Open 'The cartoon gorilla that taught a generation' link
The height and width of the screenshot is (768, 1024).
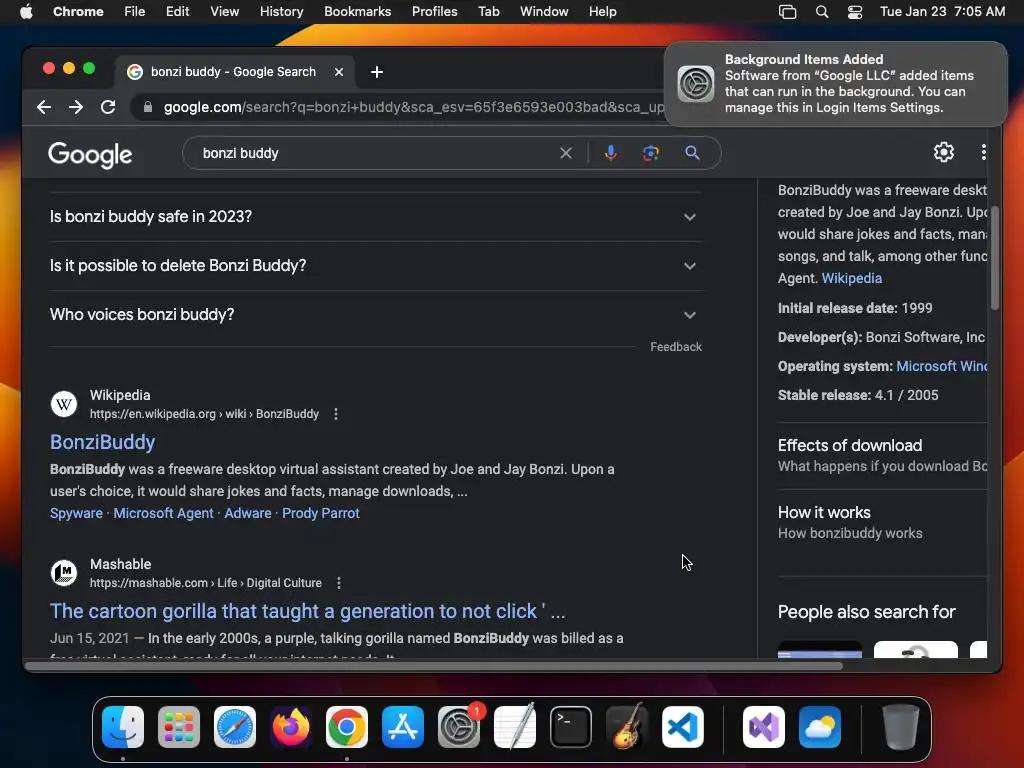(308, 611)
